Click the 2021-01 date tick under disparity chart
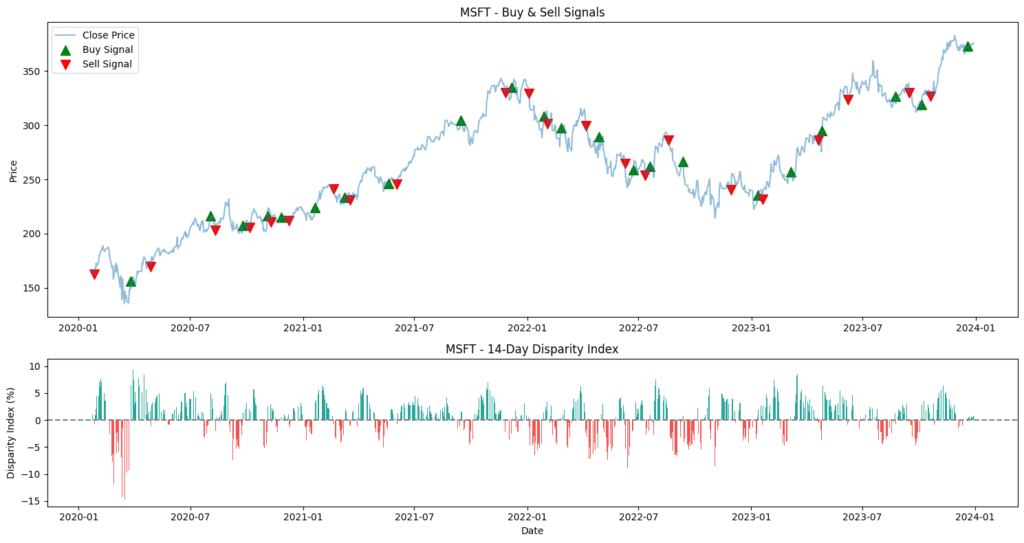Image resolution: width=1024 pixels, height=543 pixels. pyautogui.click(x=303, y=517)
